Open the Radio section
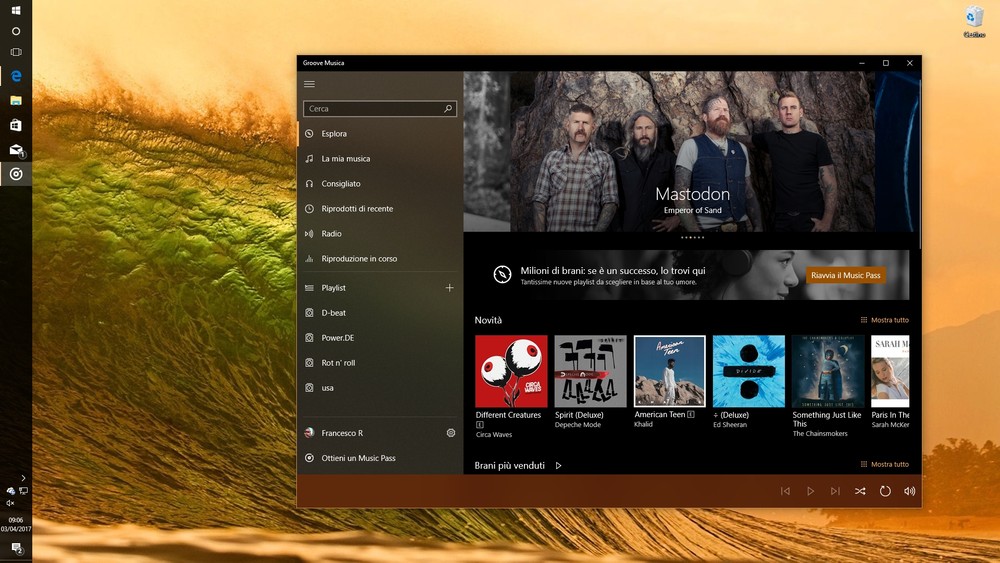Image resolution: width=1000 pixels, height=563 pixels. tap(379, 233)
